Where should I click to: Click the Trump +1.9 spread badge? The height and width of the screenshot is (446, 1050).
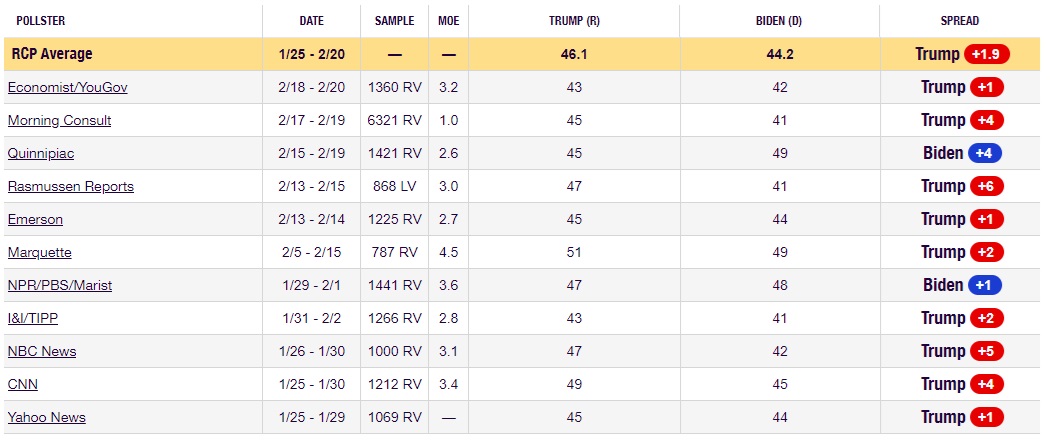986,54
